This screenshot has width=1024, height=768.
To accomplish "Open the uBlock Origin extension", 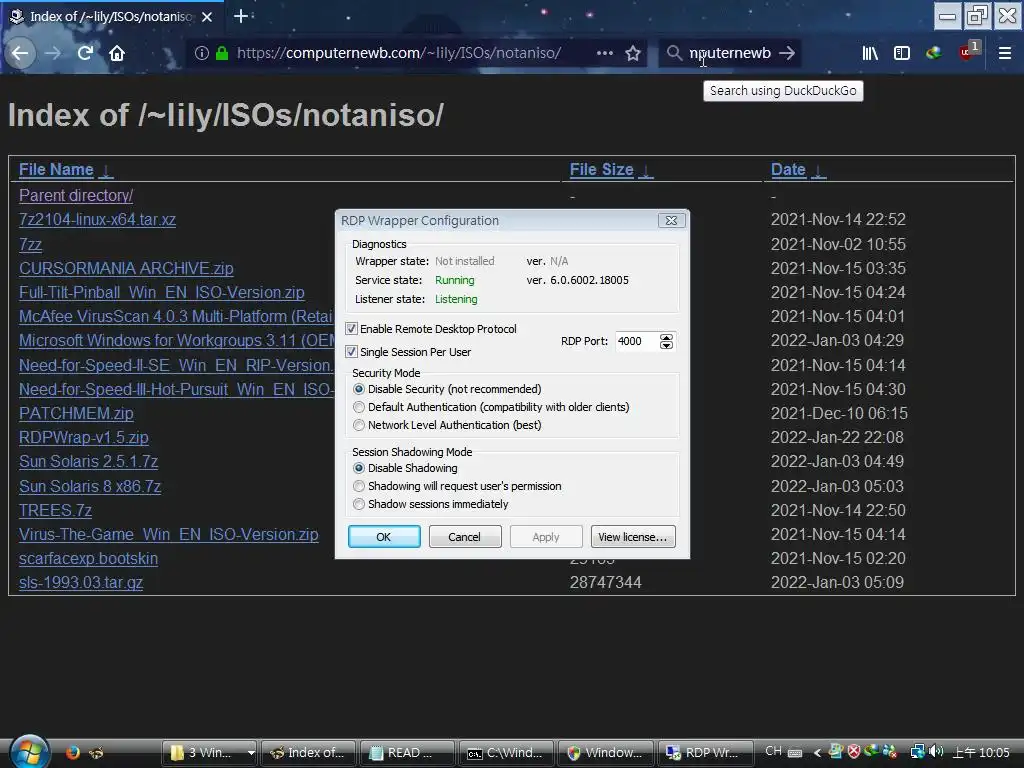I will 968,52.
